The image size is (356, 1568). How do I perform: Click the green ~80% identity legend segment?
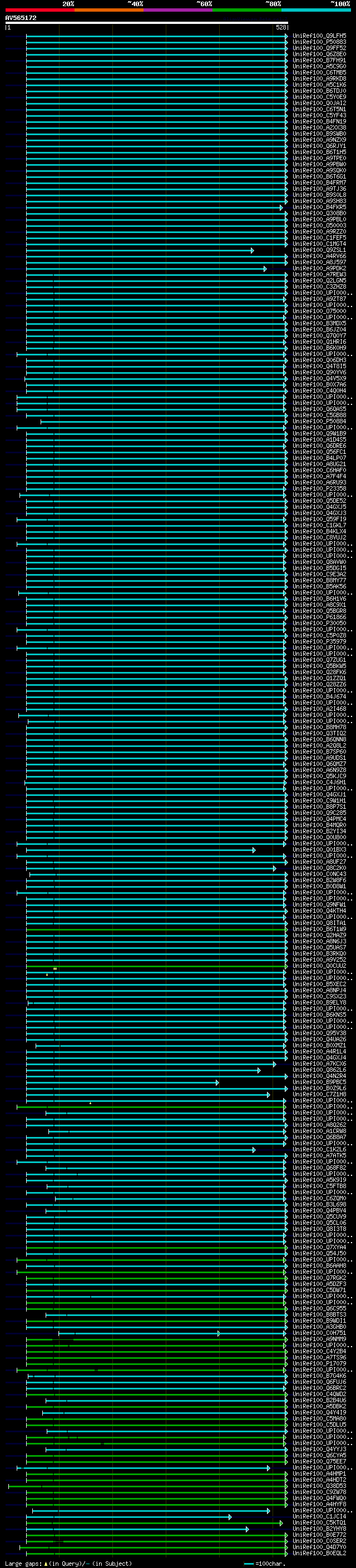[247, 10]
